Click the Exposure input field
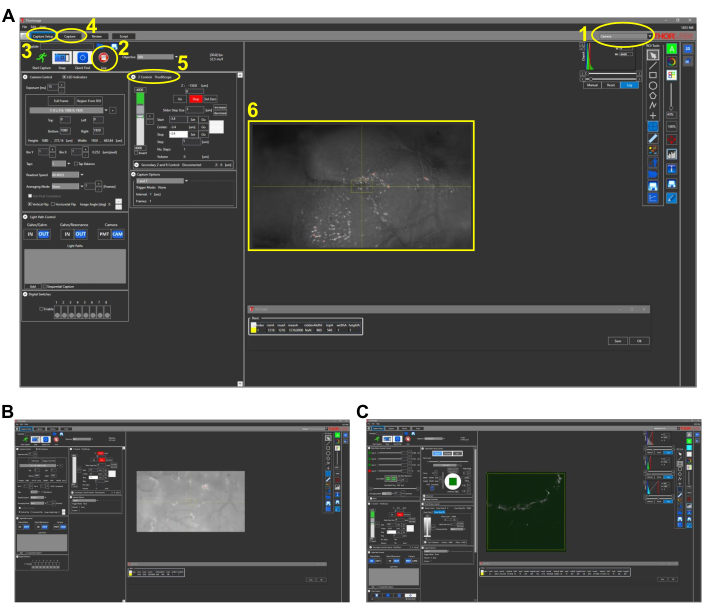 [x=53, y=88]
